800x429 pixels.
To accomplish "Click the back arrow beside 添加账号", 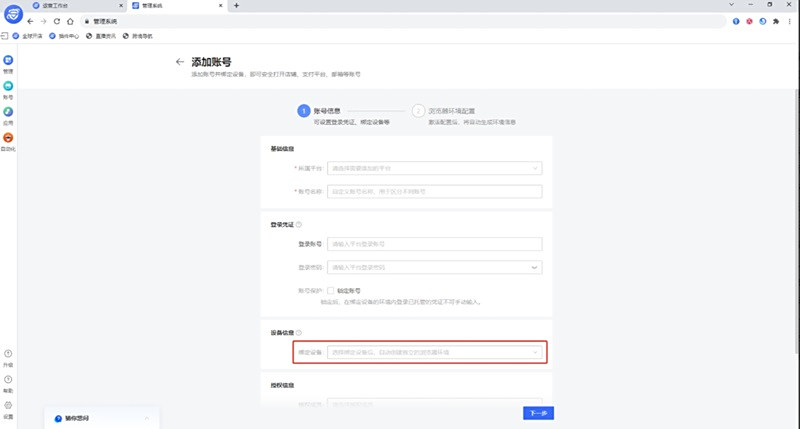I will pos(180,62).
